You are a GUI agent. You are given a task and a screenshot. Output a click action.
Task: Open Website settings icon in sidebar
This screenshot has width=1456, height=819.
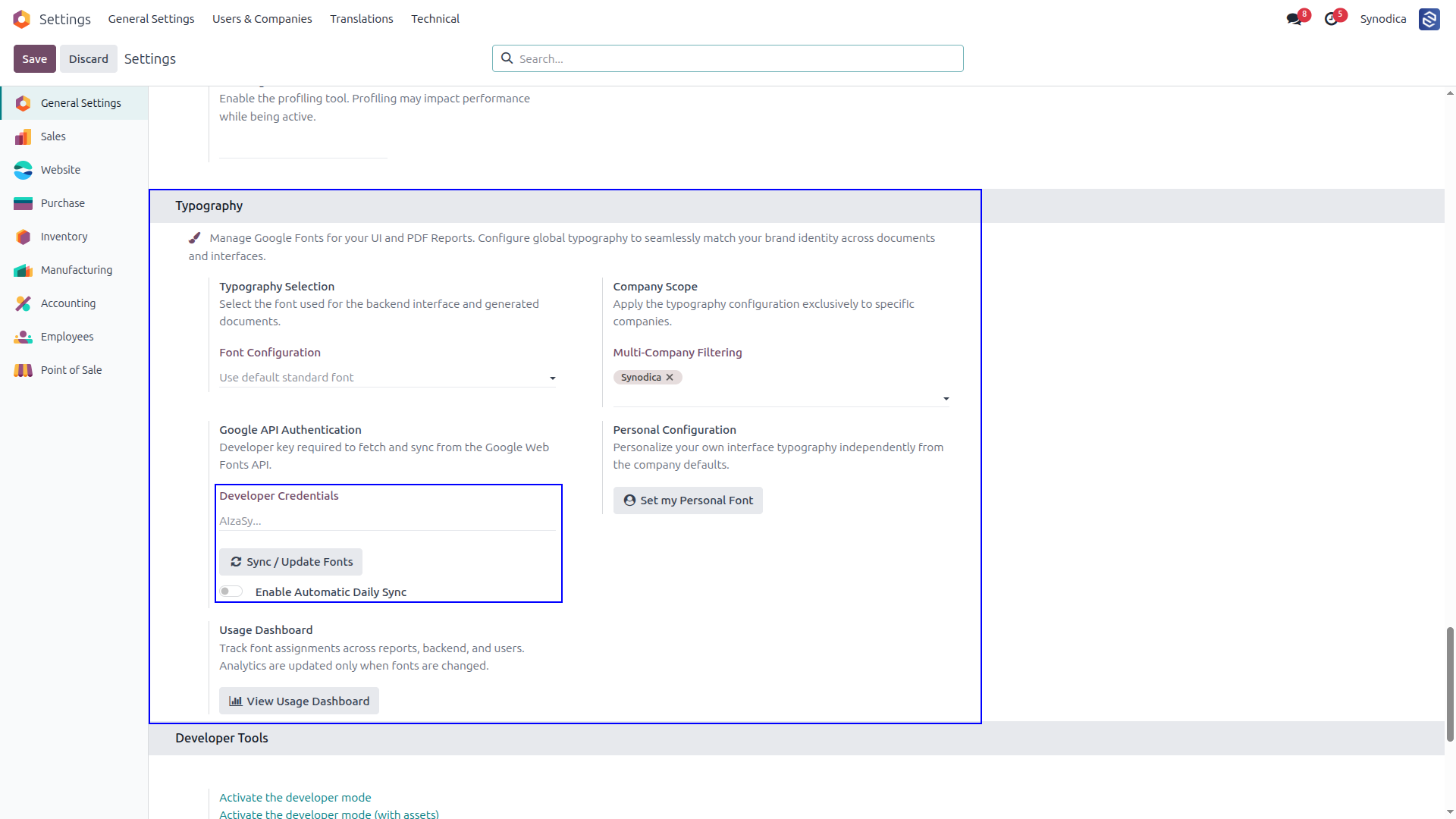tap(24, 170)
